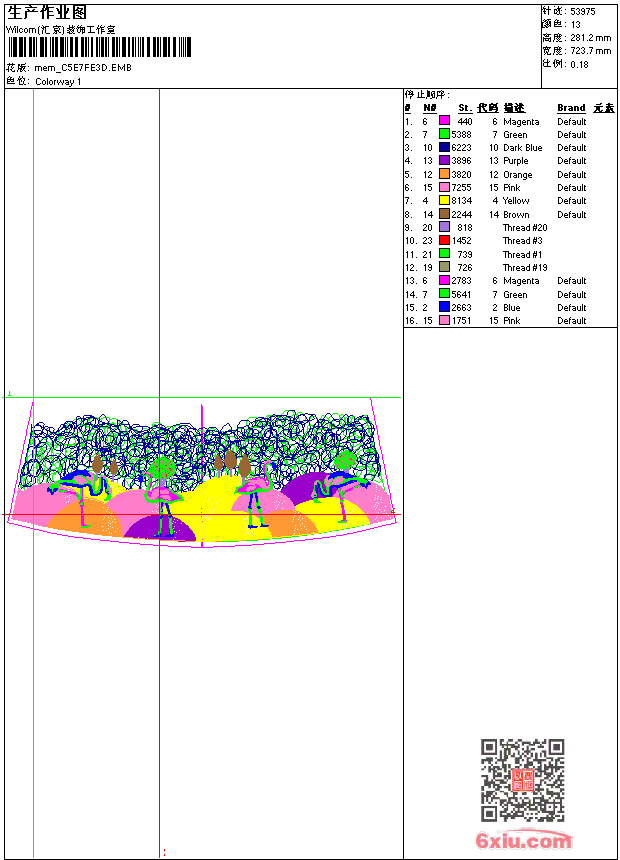Click the Brand column header
Viewport: 620px width, 860px height.
(571, 108)
